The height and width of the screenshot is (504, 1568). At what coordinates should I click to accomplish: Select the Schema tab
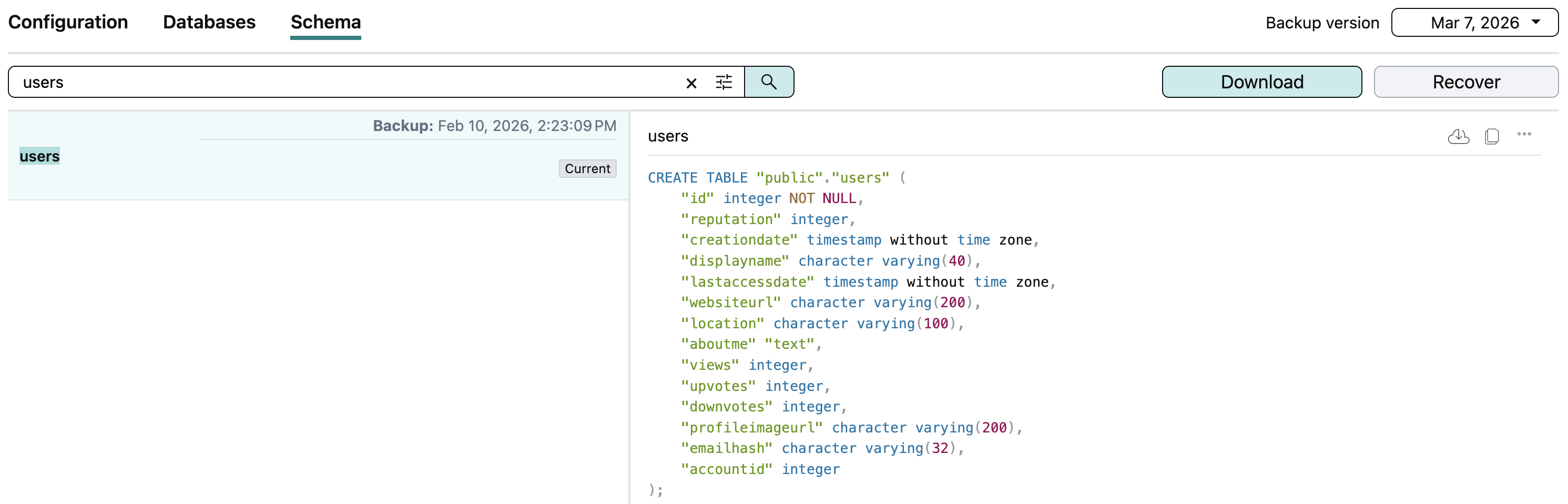[x=325, y=23]
